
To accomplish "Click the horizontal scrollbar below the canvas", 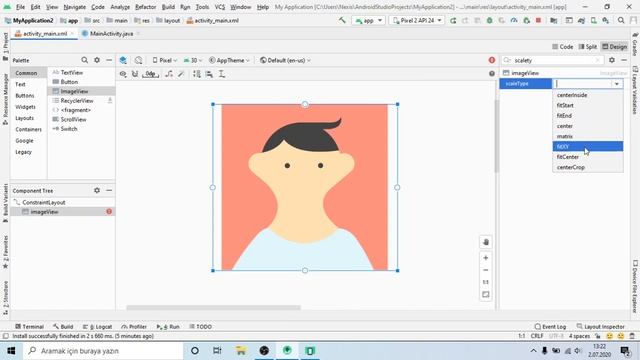I will pos(213,308).
